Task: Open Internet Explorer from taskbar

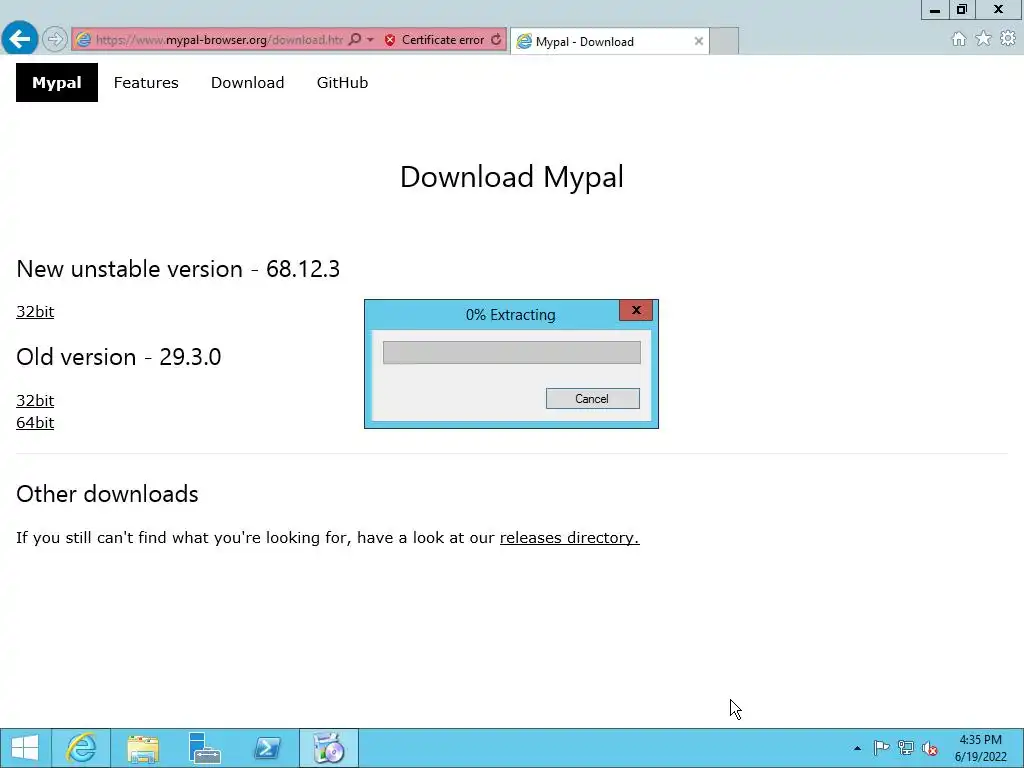Action: coord(82,748)
